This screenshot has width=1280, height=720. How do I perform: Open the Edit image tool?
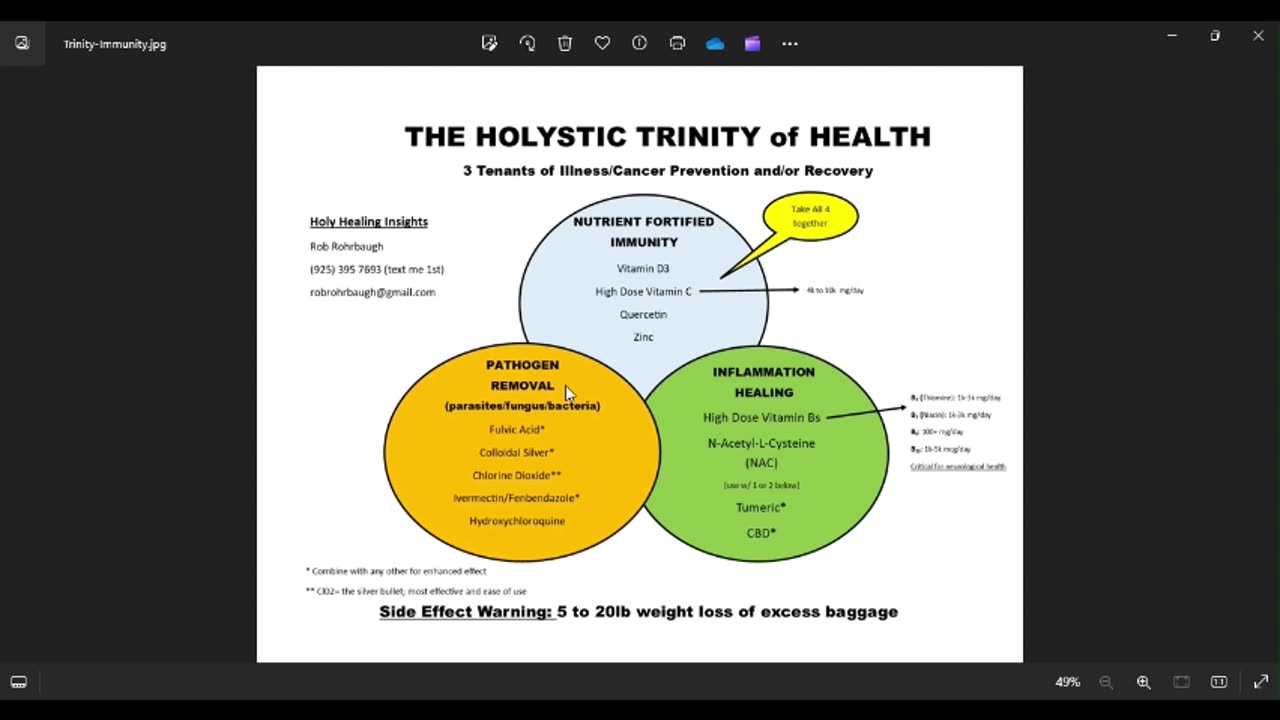[489, 43]
